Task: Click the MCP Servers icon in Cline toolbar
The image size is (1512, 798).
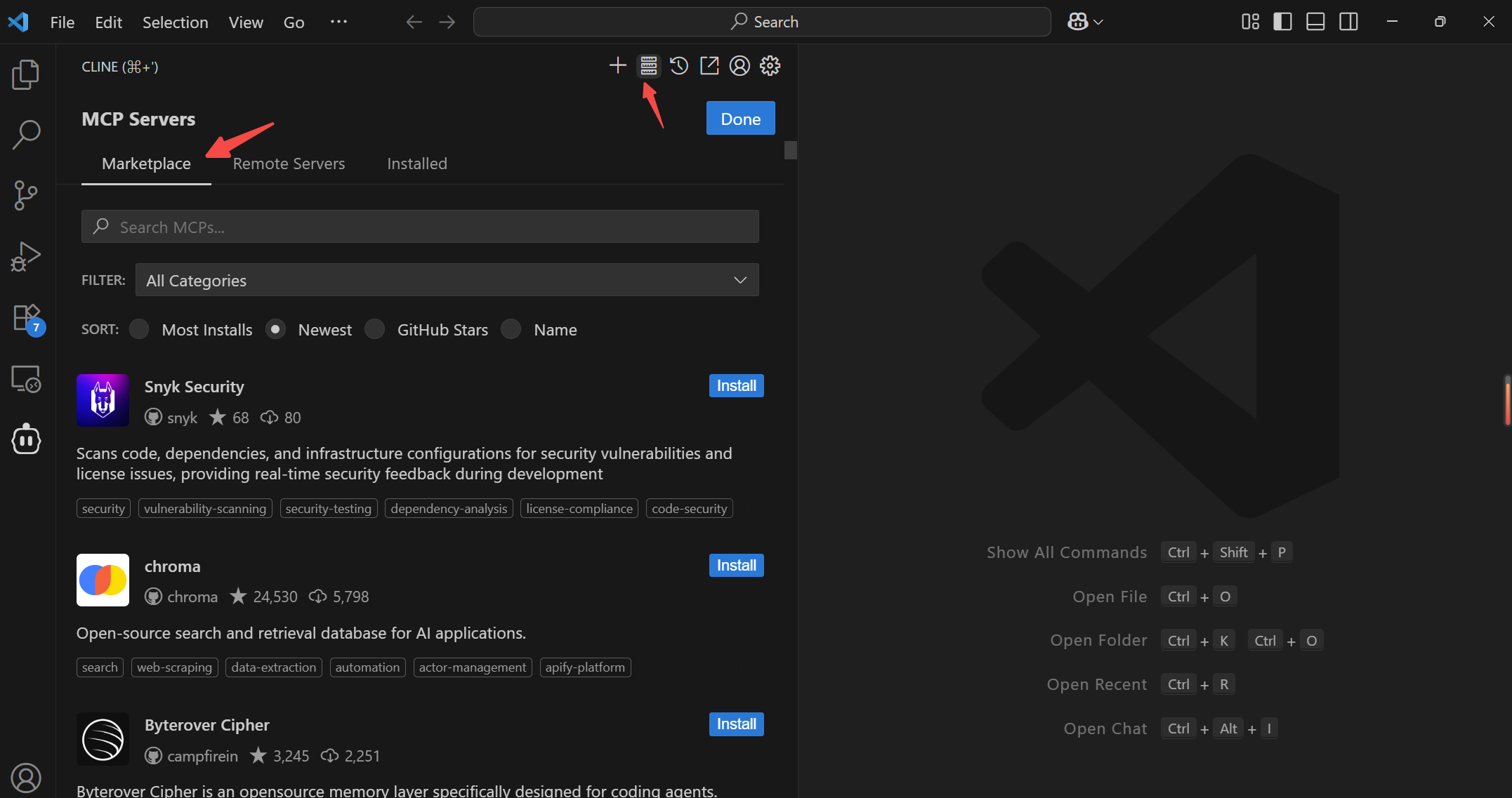Action: tap(648, 66)
